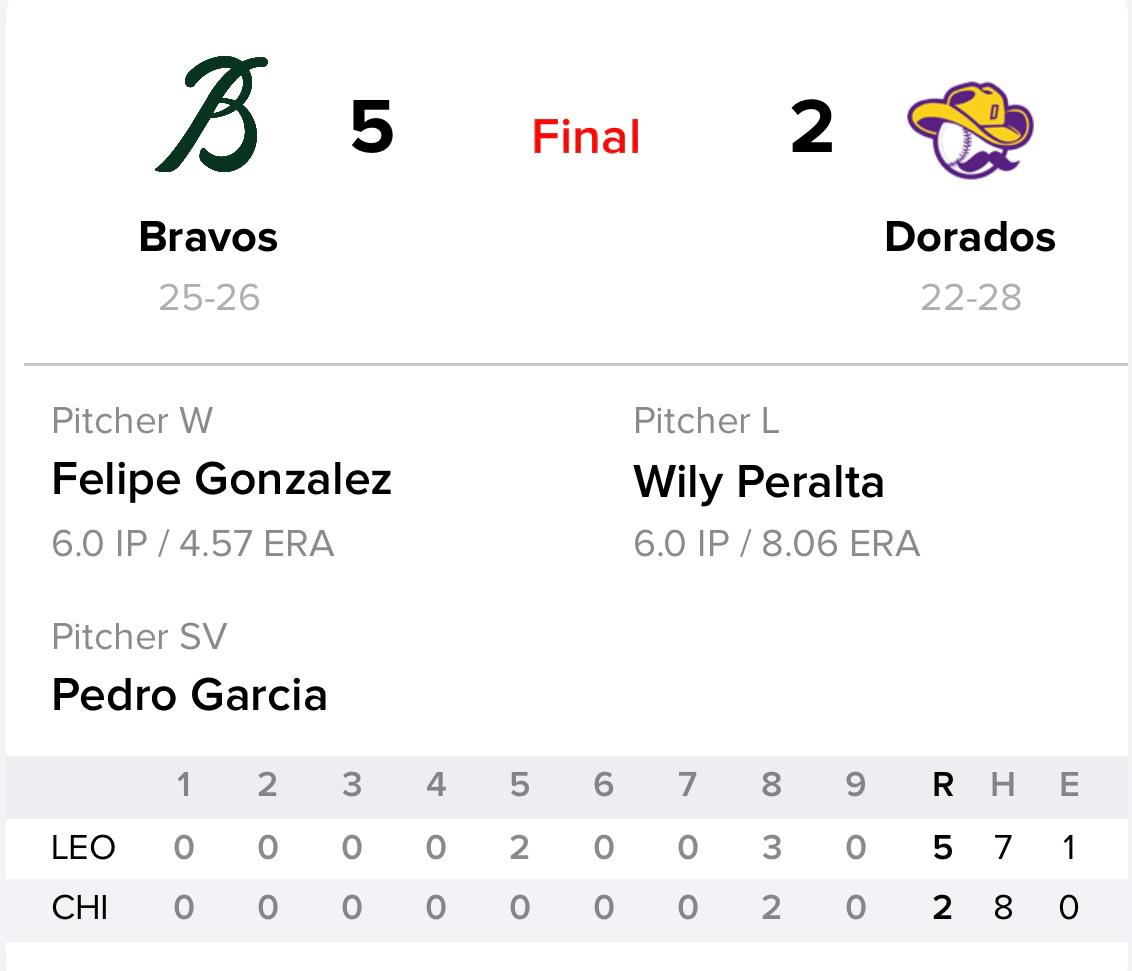This screenshot has width=1132, height=971.
Task: Click the H column header
Action: 1003,786
